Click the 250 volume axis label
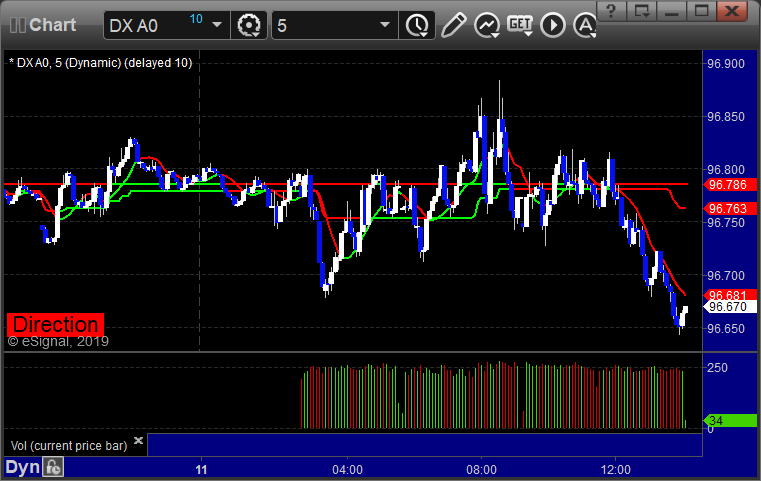 tap(717, 367)
